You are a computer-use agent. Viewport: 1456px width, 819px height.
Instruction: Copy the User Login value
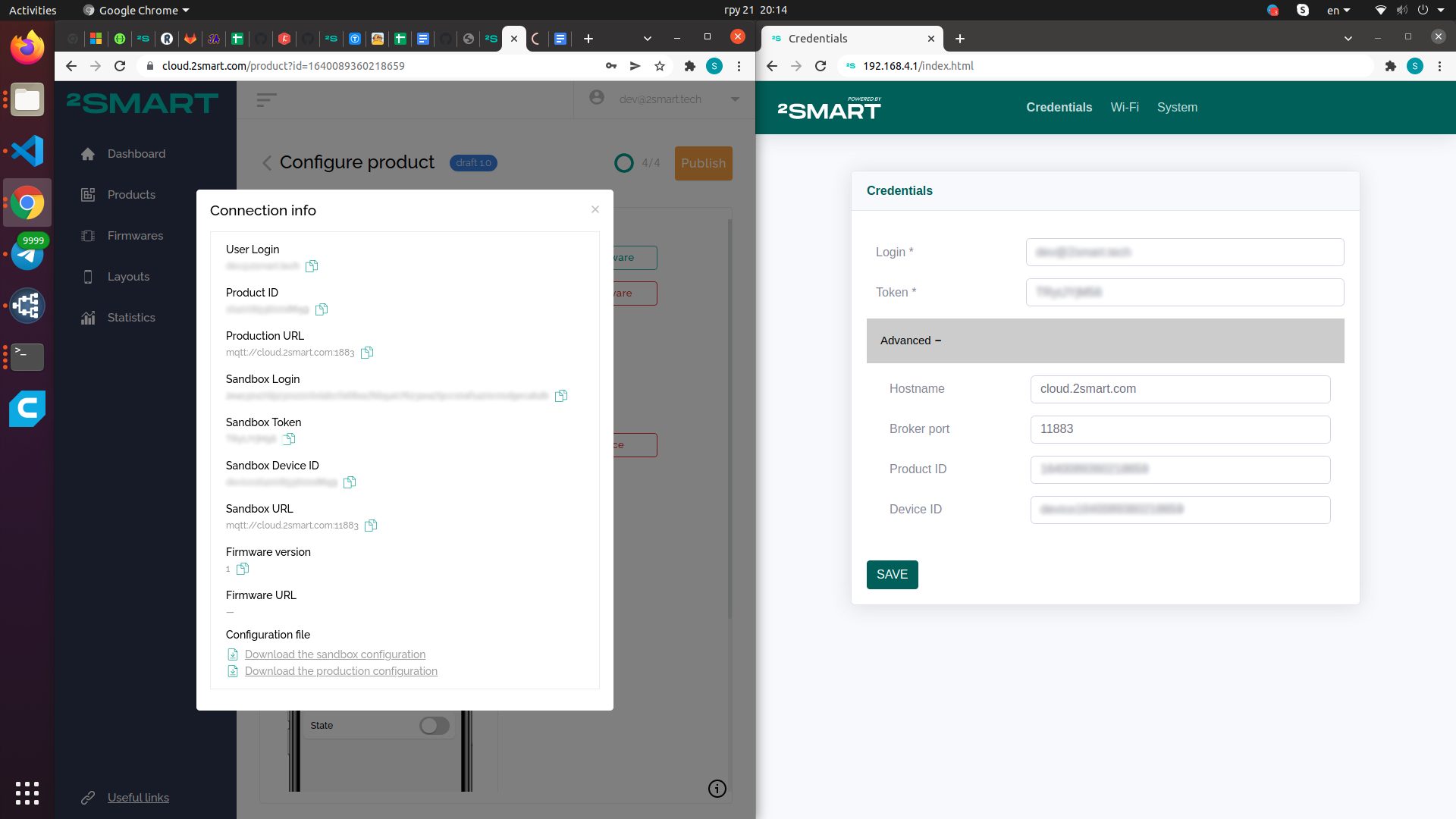[312, 266]
